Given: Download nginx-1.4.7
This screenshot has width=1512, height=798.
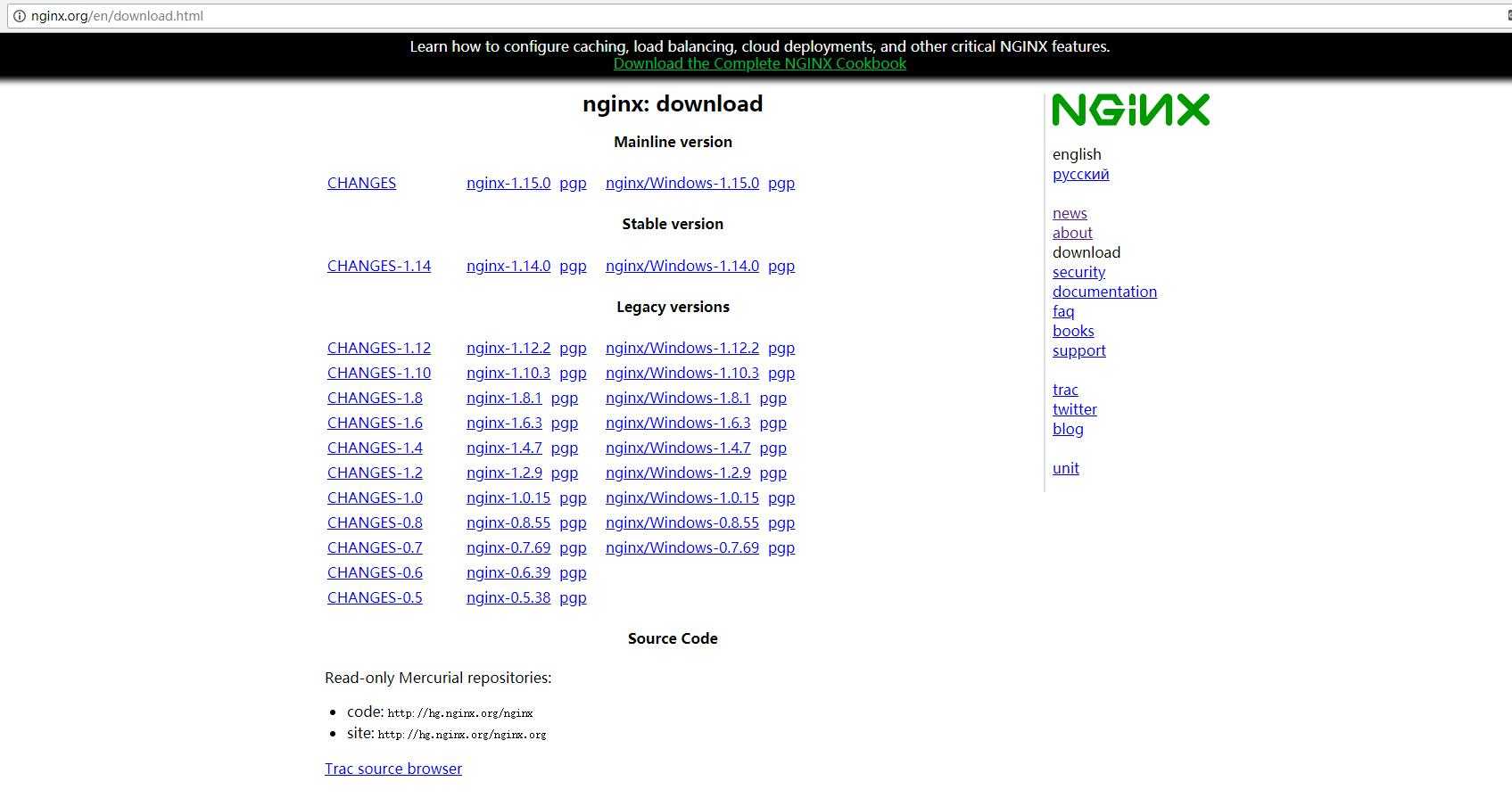Looking at the screenshot, I should click(x=504, y=448).
